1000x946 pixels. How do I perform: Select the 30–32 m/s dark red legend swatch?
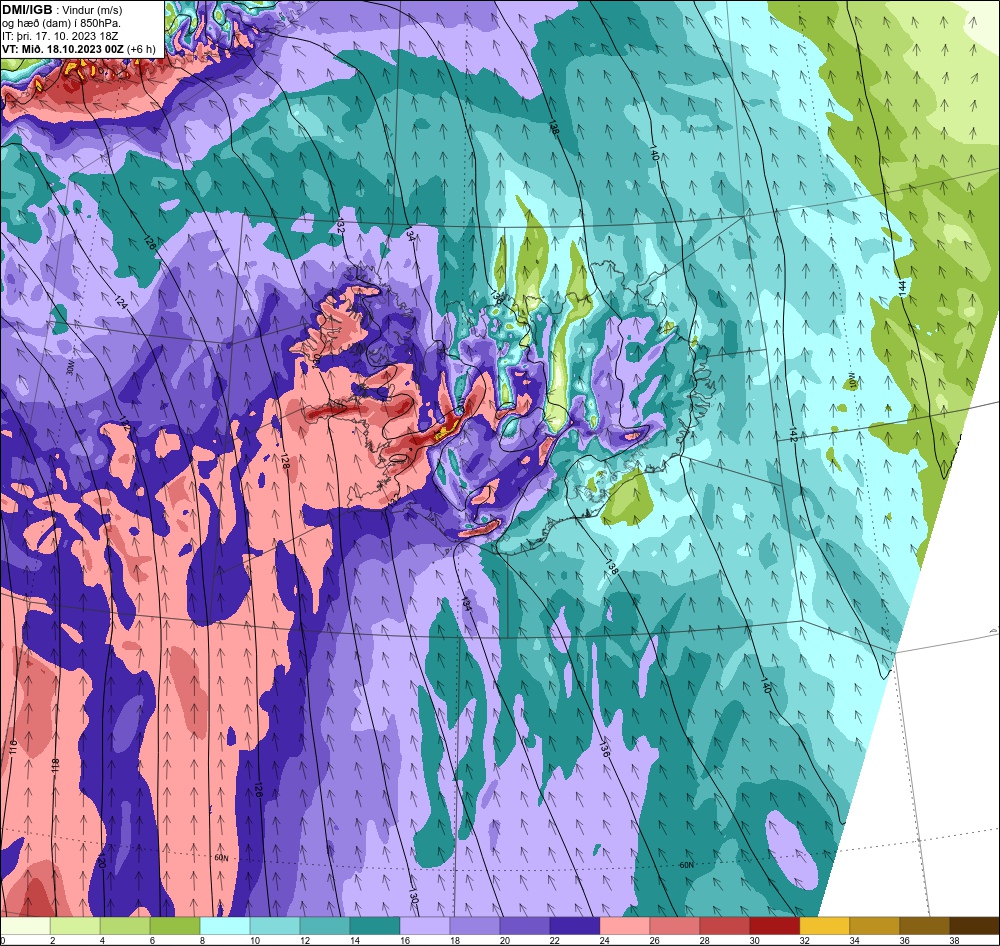[x=775, y=926]
